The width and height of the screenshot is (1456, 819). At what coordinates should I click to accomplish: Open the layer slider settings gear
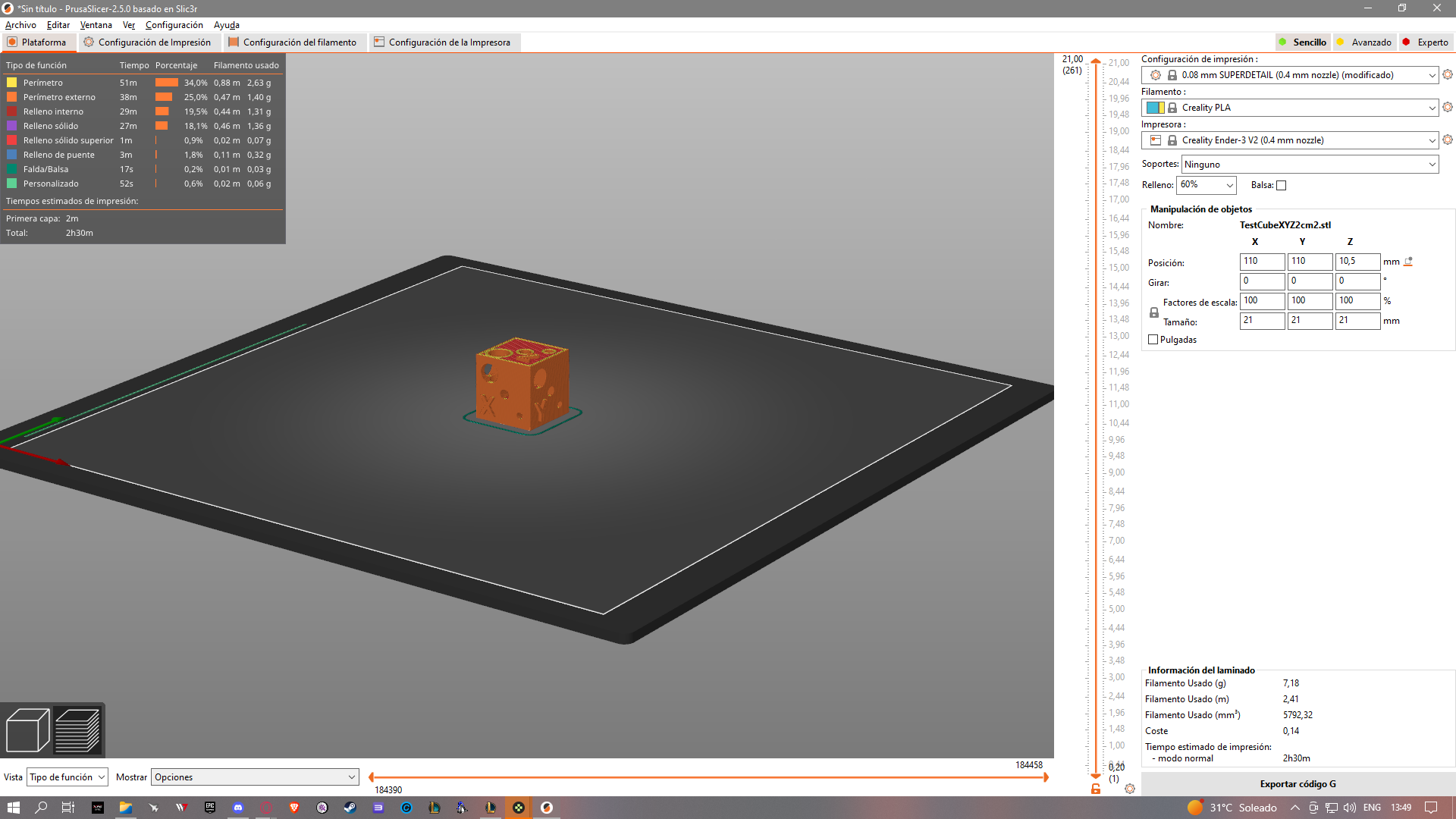(1130, 789)
